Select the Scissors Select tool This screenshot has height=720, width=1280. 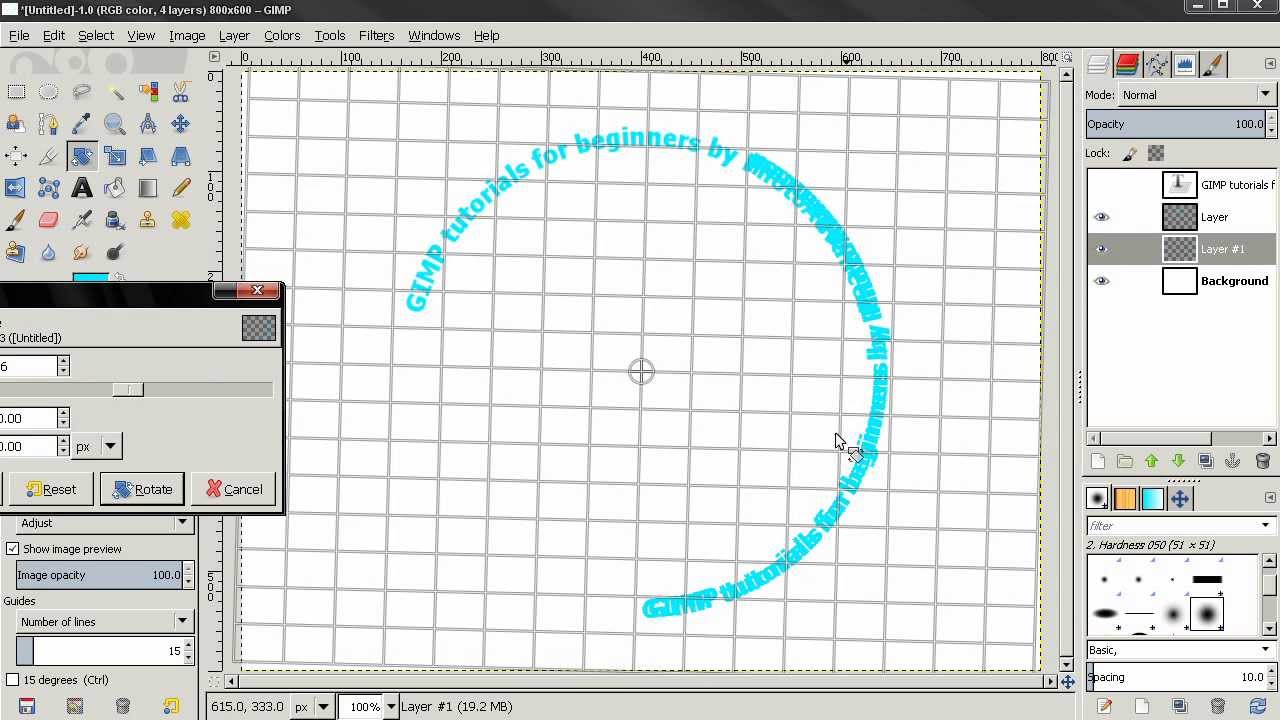[x=181, y=92]
